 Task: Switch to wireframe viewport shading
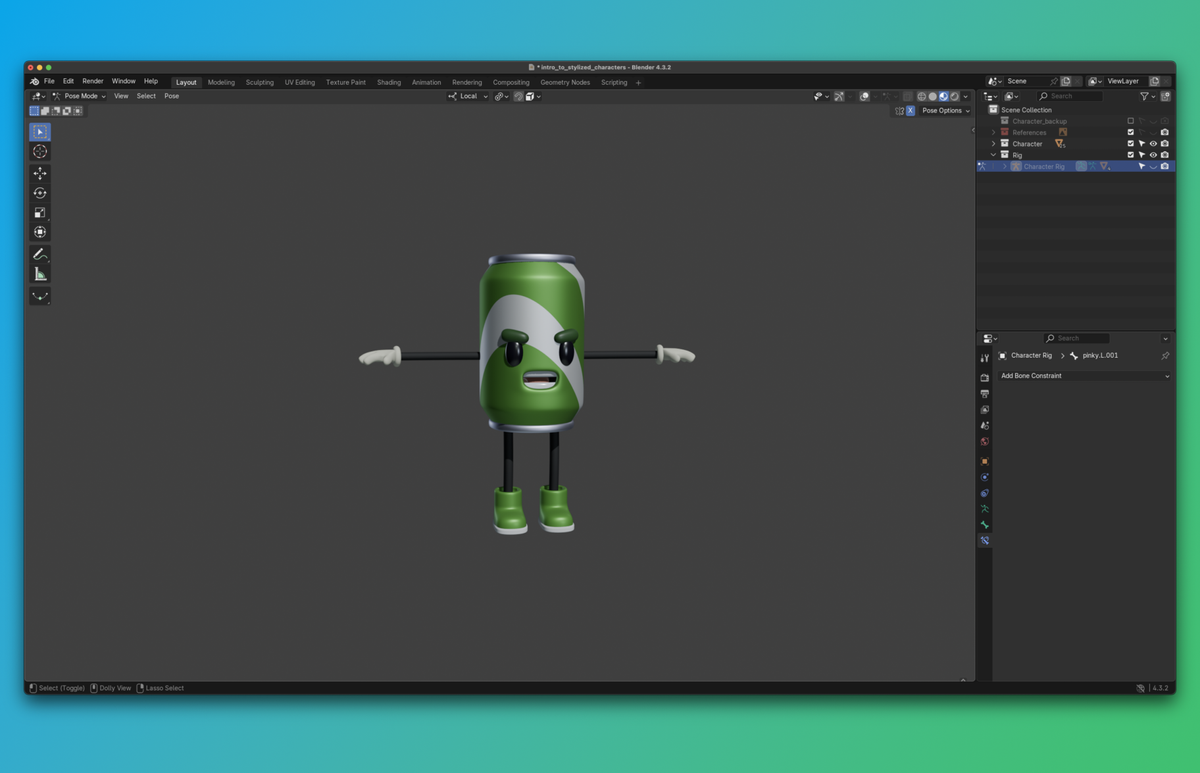point(921,96)
